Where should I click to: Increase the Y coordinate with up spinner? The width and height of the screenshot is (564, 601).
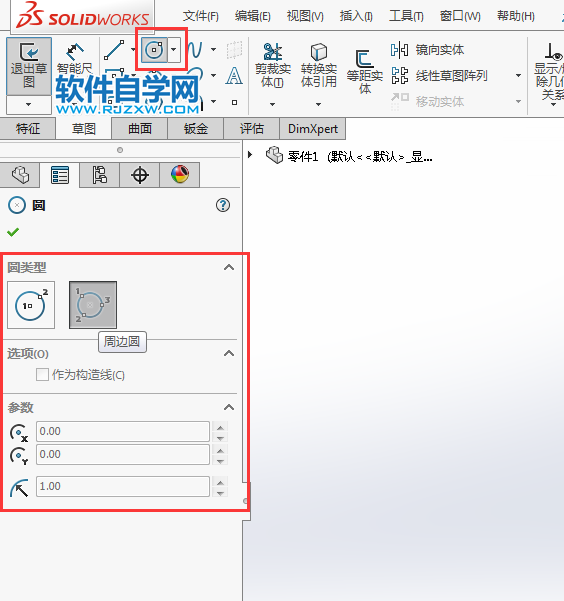(220, 450)
